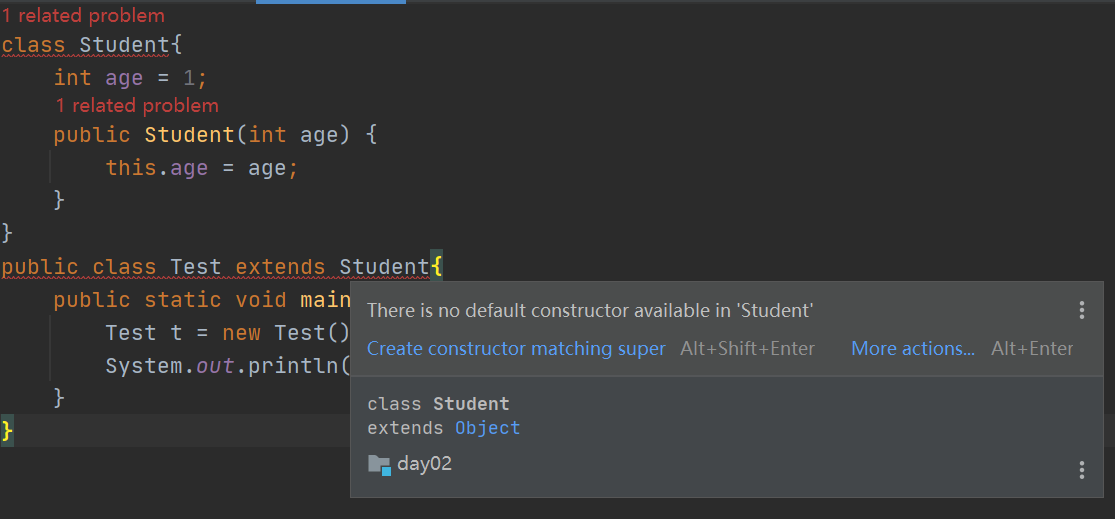Viewport: 1115px width, 519px height.
Task: Click the day02 module folder icon
Action: (379, 464)
